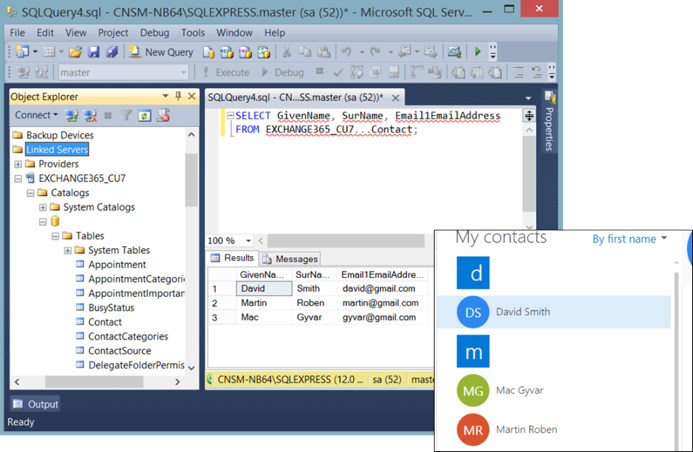Save the query with the Save icon
The image size is (693, 452).
[94, 52]
